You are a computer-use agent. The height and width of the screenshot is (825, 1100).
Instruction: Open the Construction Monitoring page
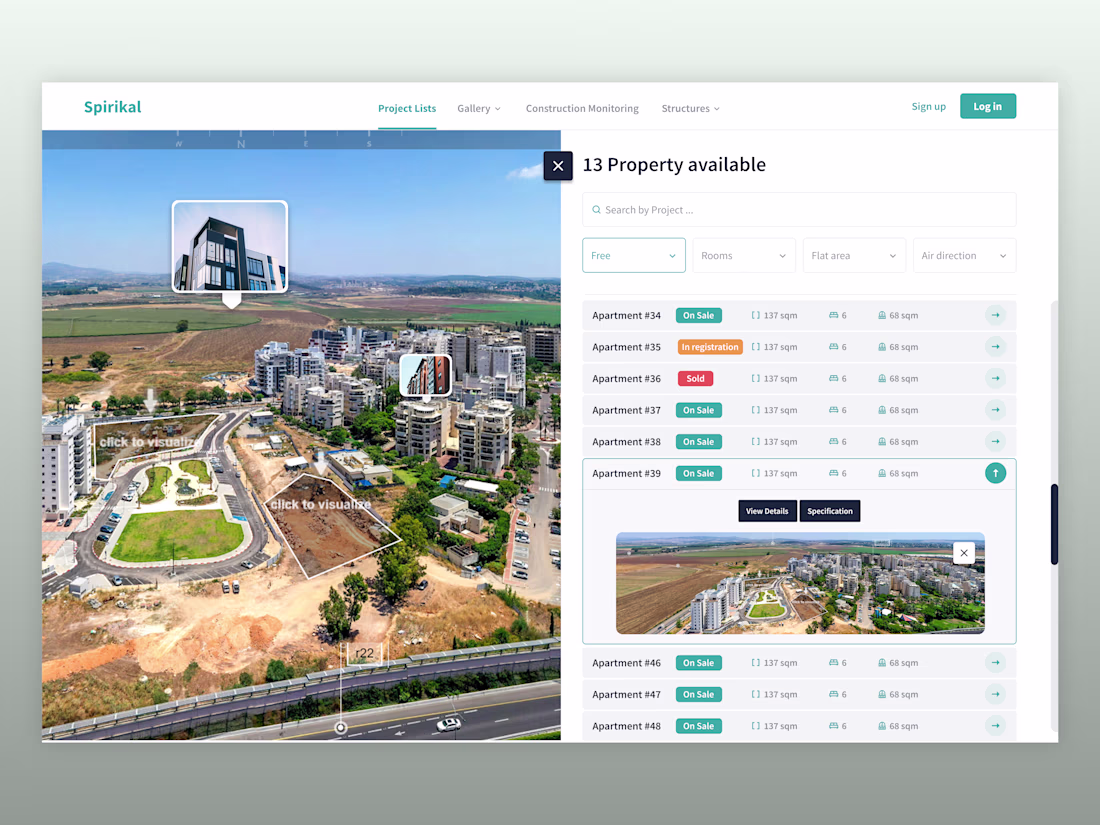pos(582,108)
